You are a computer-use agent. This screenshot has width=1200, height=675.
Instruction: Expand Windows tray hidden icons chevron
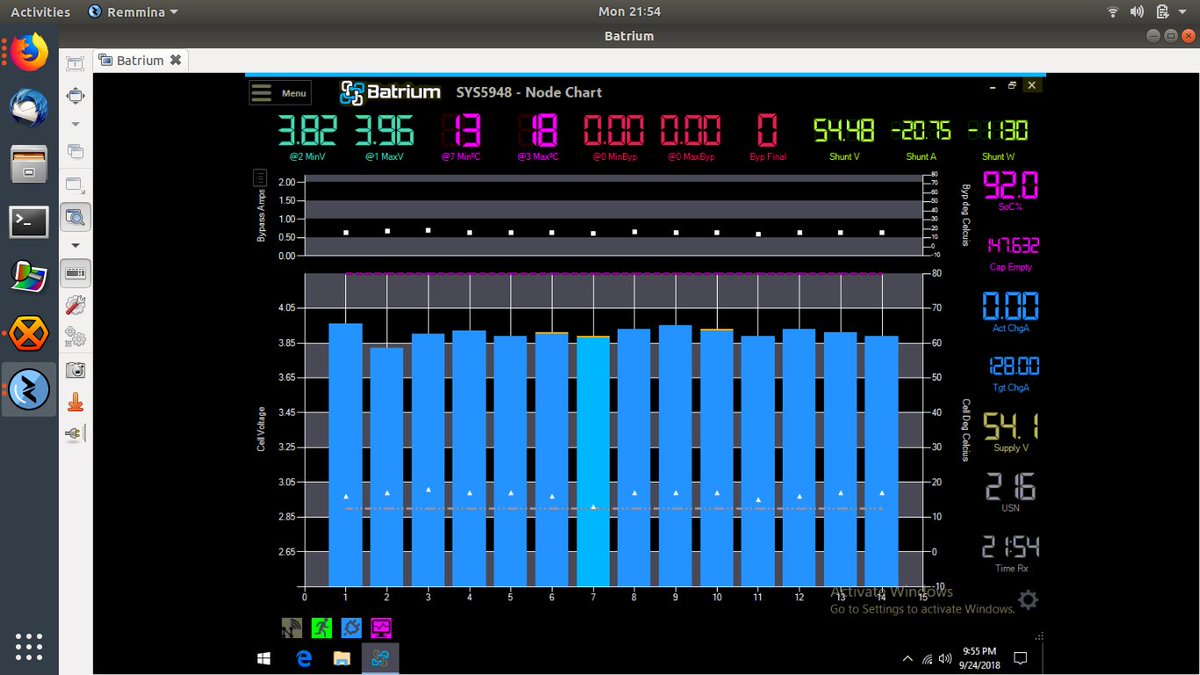[x=907, y=658]
